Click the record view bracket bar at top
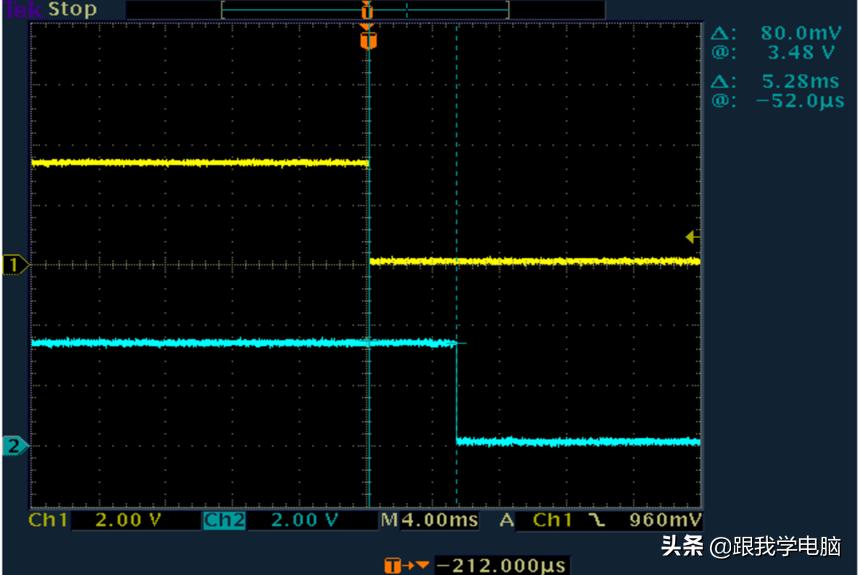The width and height of the screenshot is (859, 575). pos(365,10)
